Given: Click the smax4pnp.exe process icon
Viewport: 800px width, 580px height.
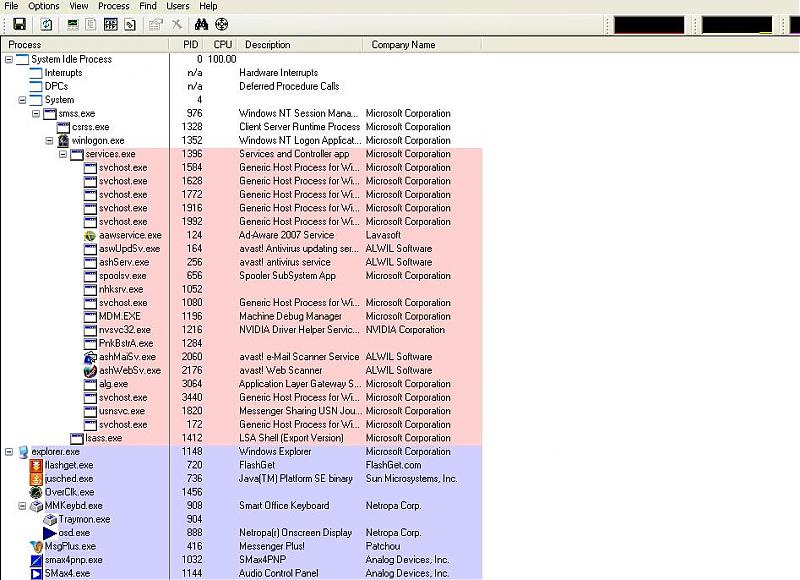Looking at the screenshot, I should point(36,560).
